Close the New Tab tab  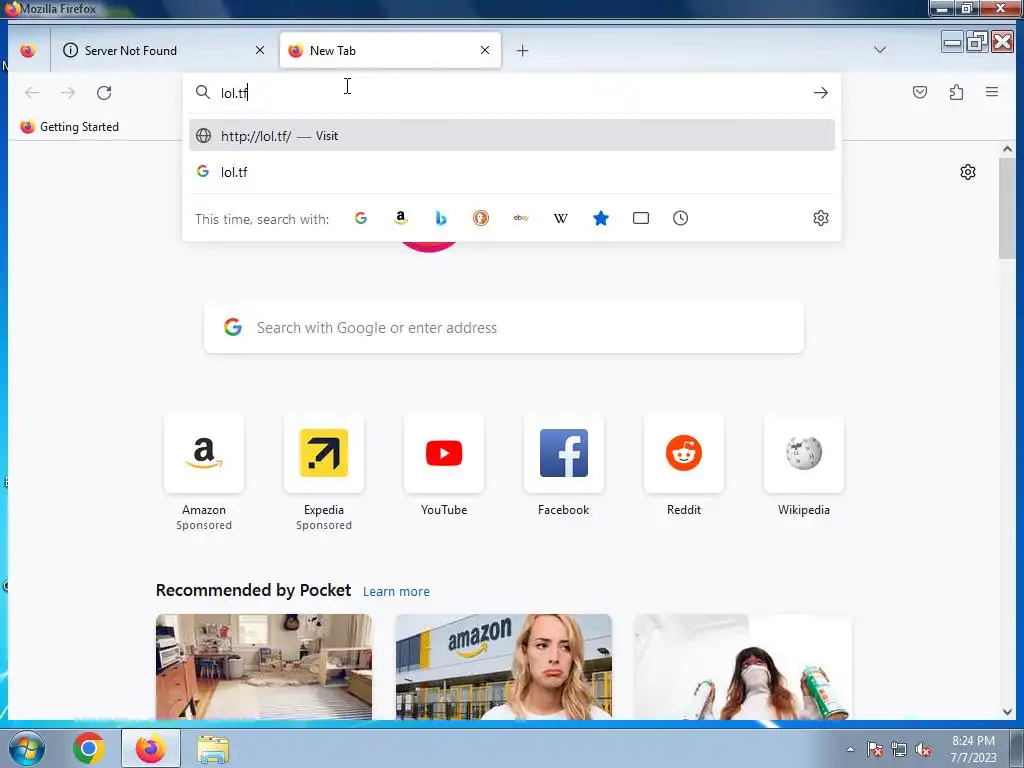coord(485,50)
